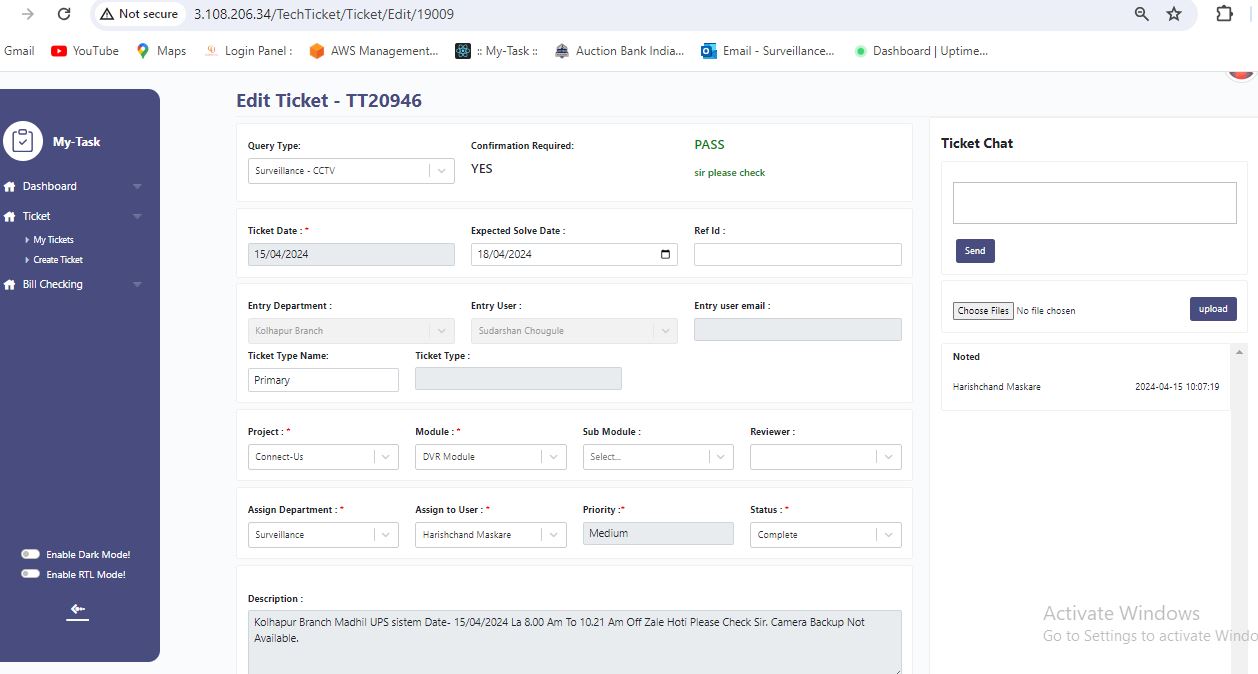Click the Dashboard home icon in sidebar
This screenshot has width=1258, height=674.
[11, 187]
